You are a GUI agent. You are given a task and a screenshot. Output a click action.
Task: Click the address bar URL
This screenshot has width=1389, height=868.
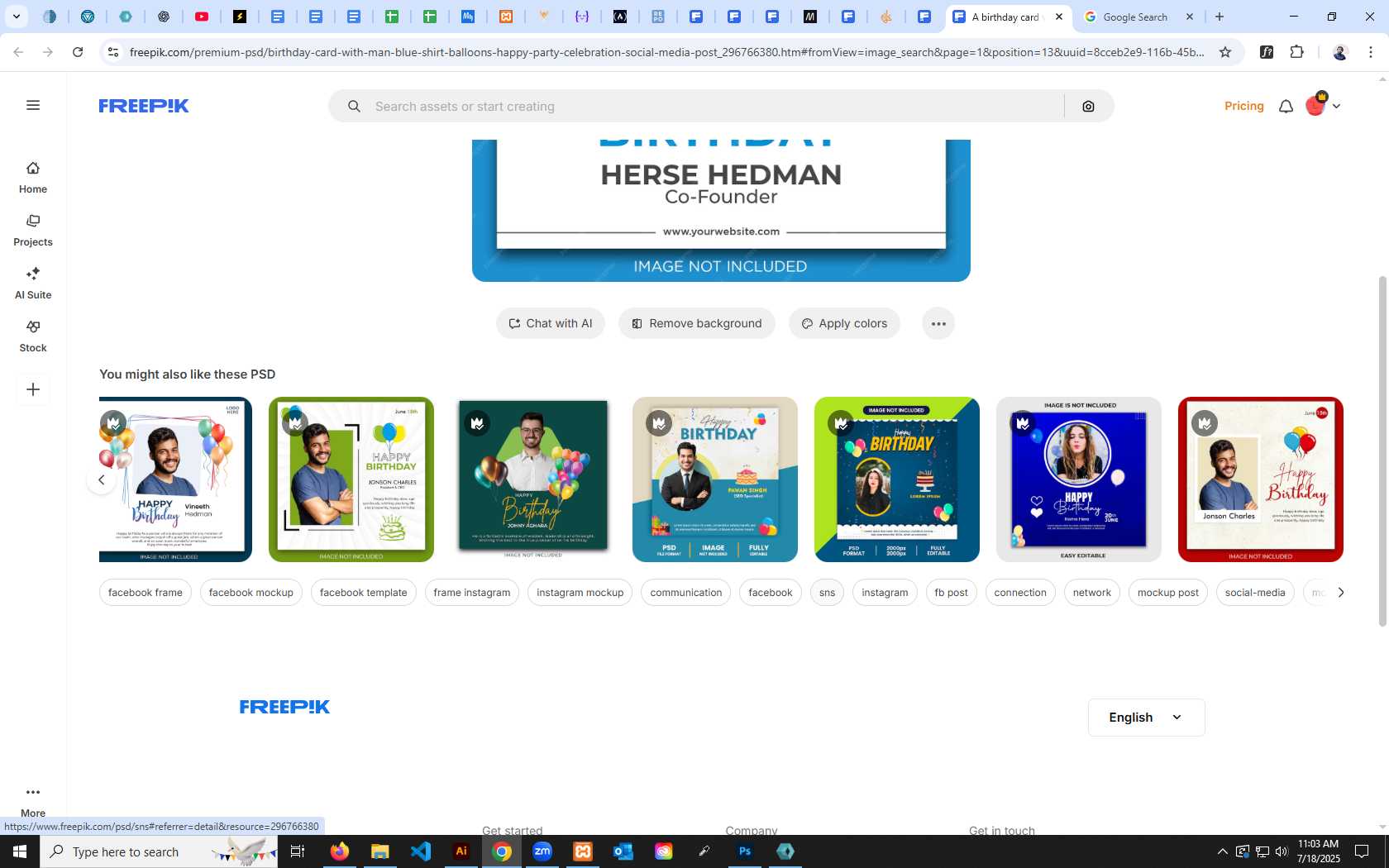[666, 52]
